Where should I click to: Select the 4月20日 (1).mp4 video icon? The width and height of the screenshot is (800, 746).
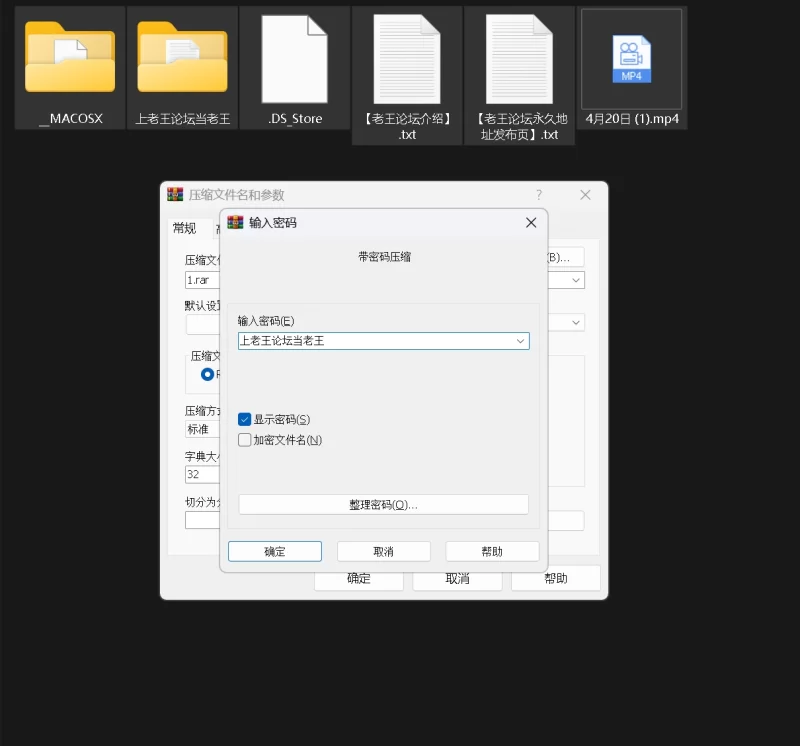(x=631, y=60)
